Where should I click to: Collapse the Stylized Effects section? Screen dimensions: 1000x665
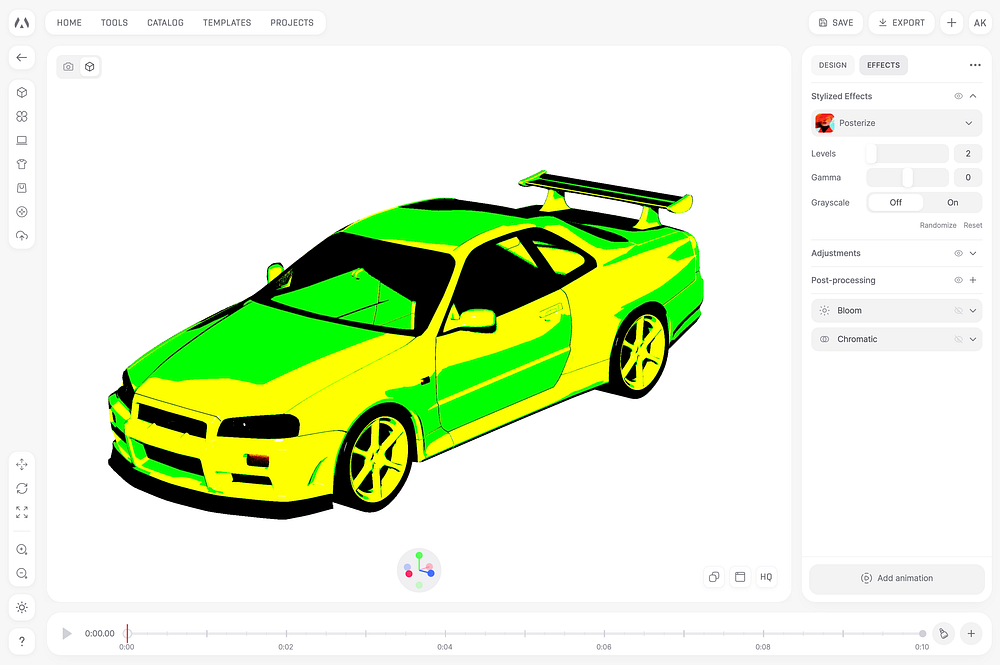973,96
